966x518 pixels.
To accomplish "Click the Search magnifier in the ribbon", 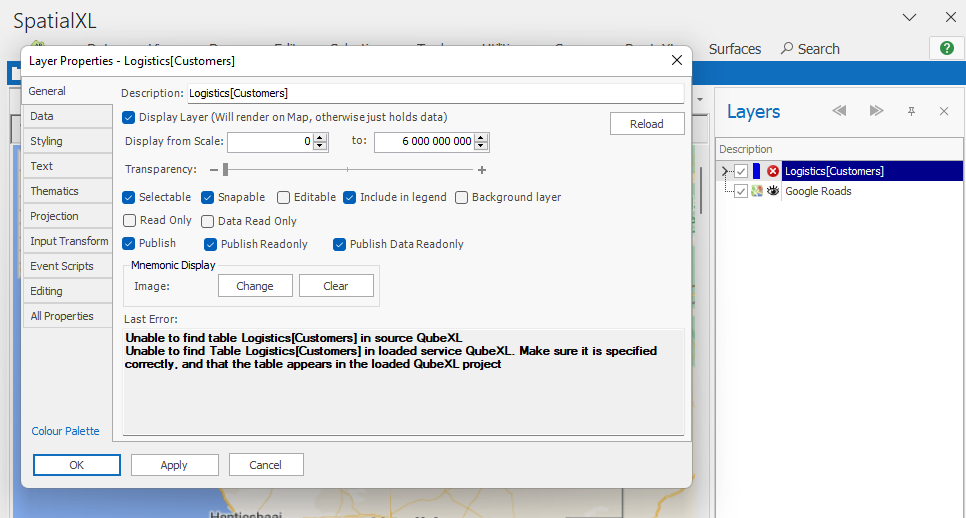I will 787,49.
